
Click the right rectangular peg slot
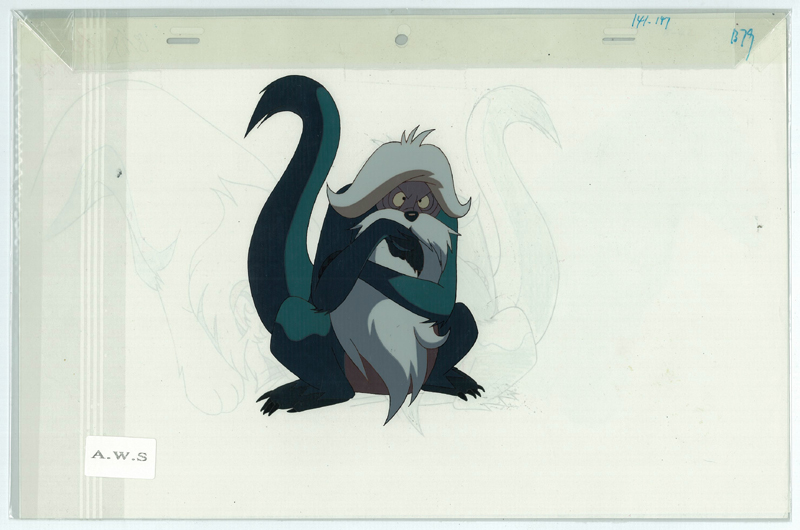[x=619, y=40]
